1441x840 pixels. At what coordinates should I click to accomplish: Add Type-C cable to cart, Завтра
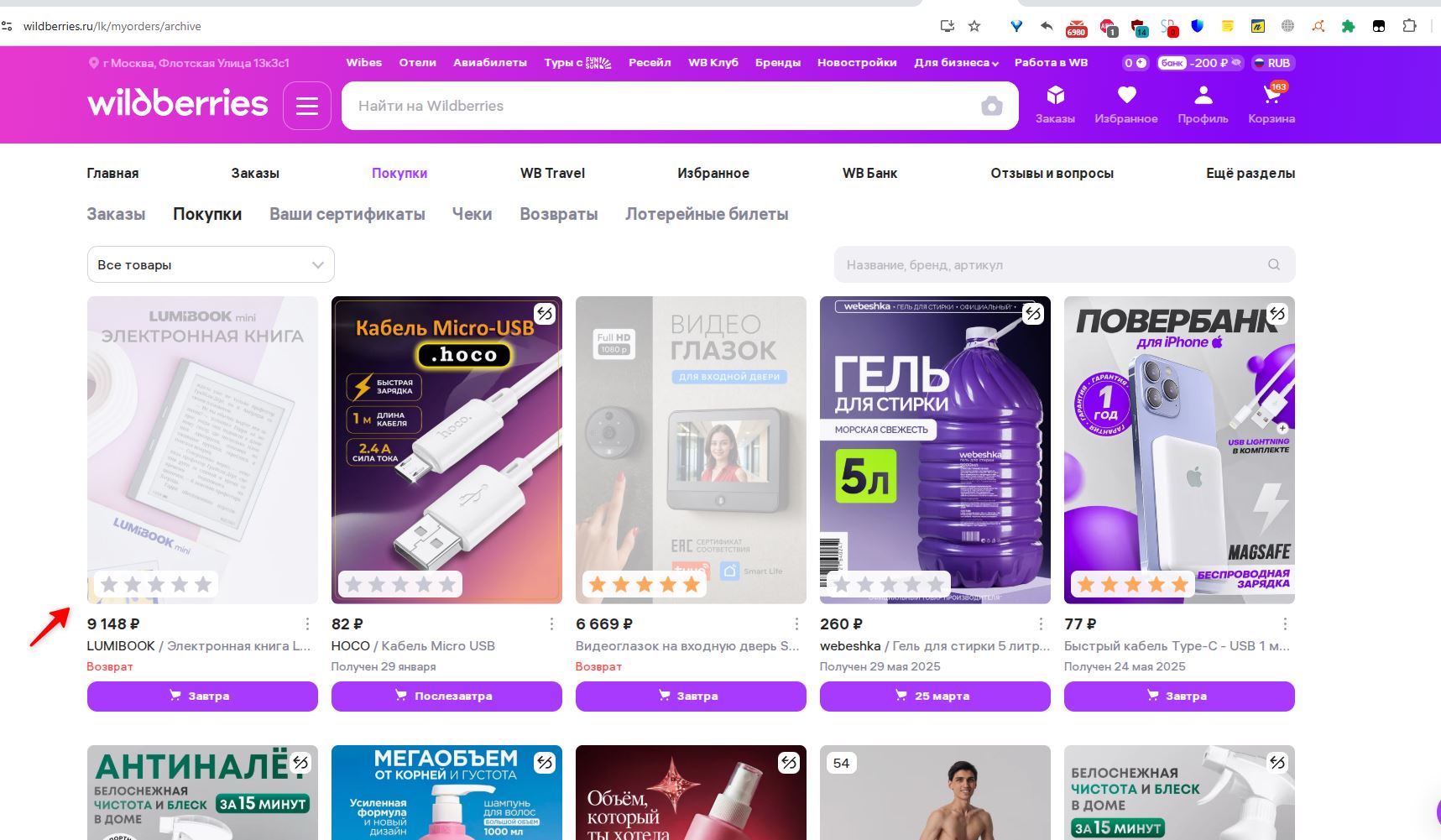[x=1179, y=697]
